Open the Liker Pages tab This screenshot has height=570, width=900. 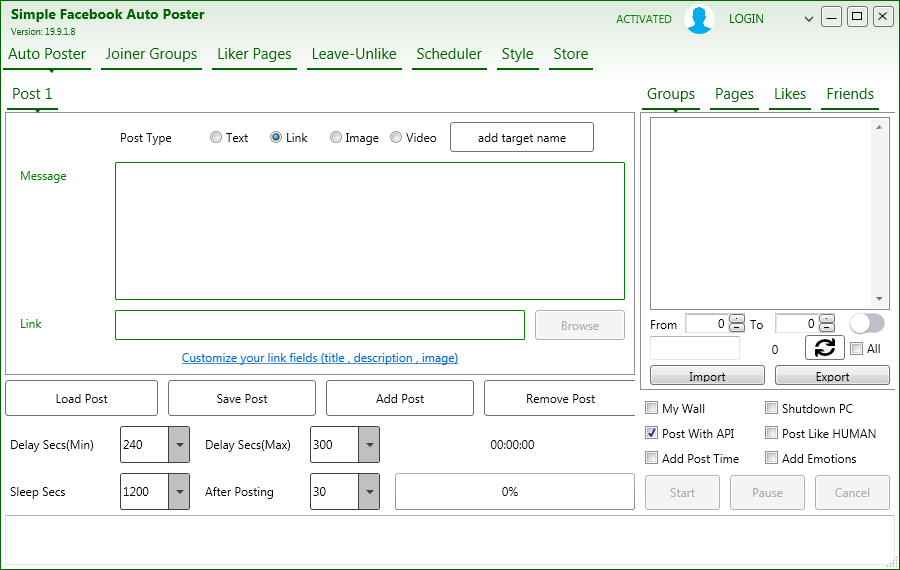[254, 54]
